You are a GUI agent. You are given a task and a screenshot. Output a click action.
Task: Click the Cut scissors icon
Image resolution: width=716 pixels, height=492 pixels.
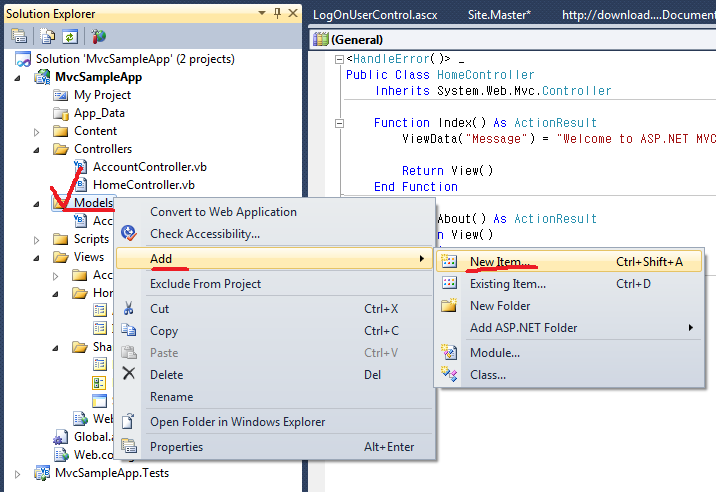coord(128,308)
